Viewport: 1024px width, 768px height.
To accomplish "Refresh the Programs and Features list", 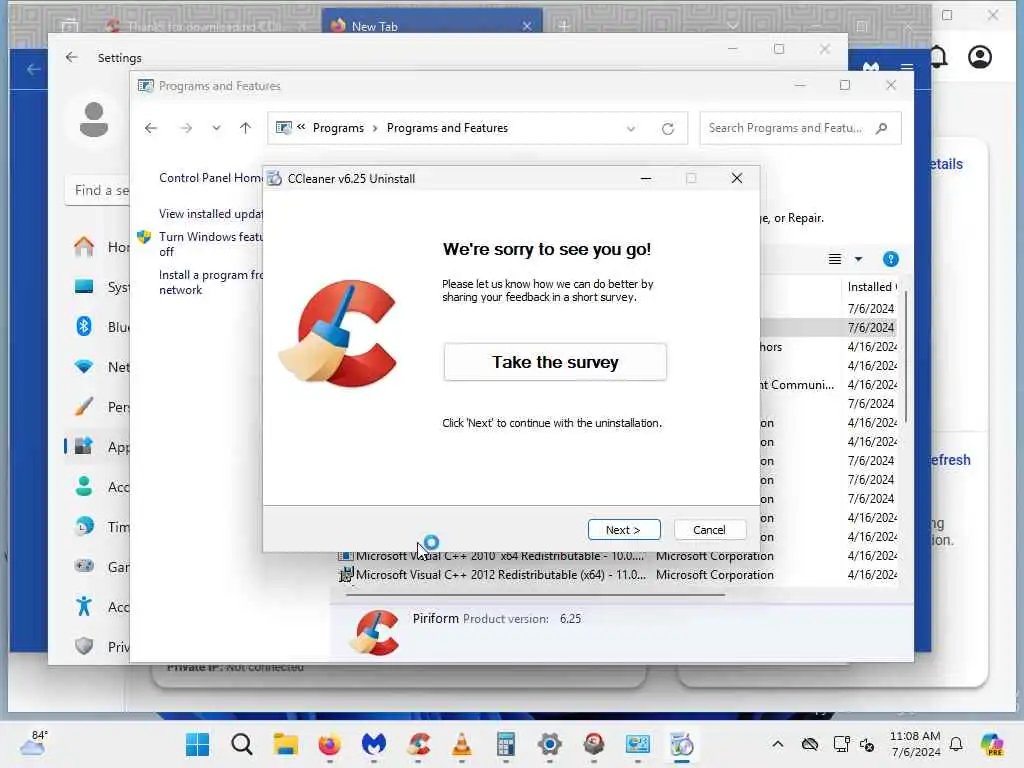I will [667, 129].
